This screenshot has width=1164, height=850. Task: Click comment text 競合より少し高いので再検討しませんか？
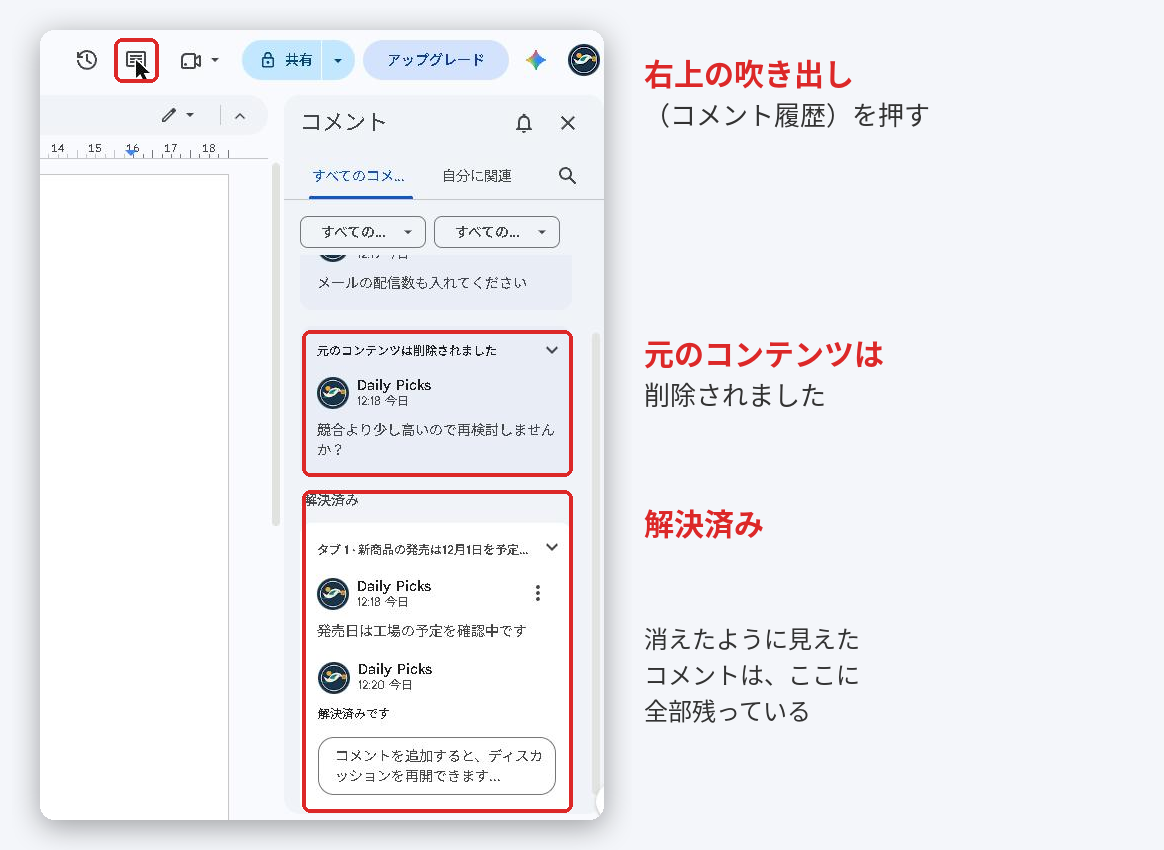point(436,439)
